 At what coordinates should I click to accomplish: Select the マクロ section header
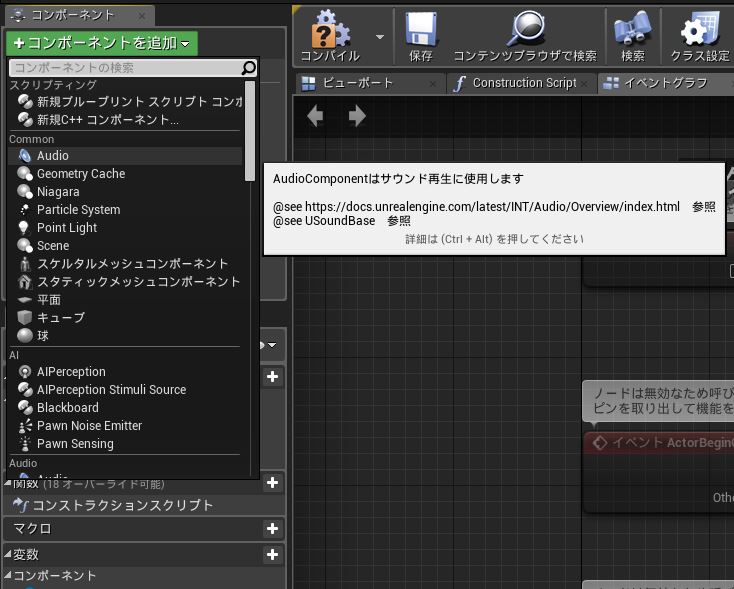tap(143, 529)
